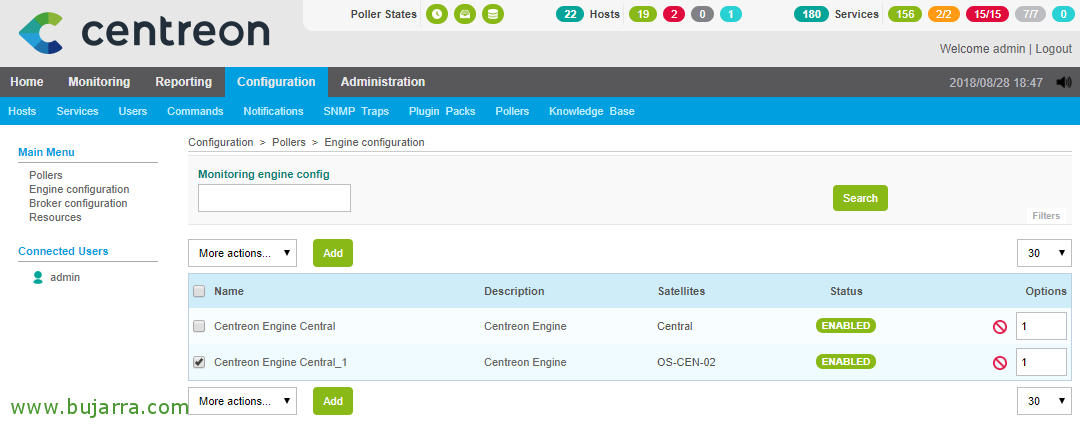Click the Logout link

(x=1053, y=49)
